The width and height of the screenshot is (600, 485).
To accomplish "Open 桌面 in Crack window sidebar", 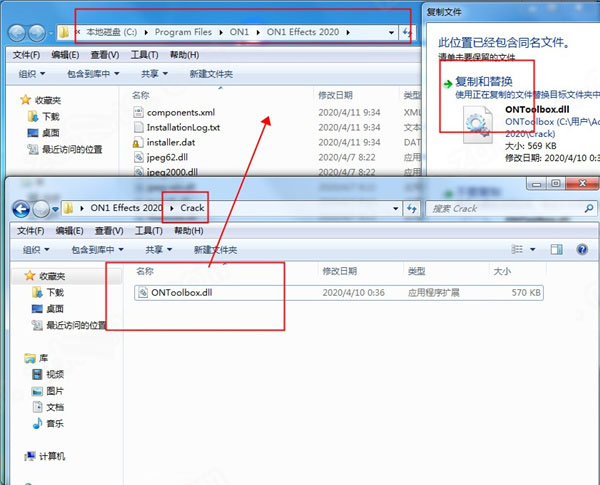I will coord(55,309).
